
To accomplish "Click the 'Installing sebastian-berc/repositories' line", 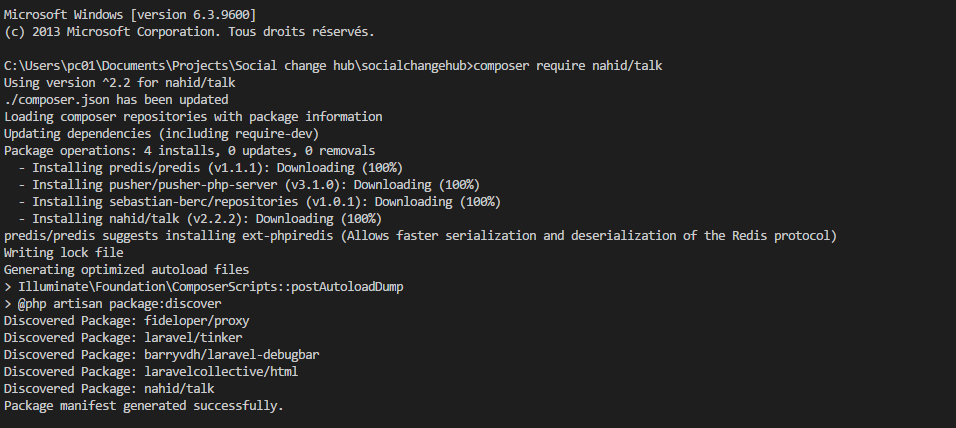I will click(x=266, y=201).
